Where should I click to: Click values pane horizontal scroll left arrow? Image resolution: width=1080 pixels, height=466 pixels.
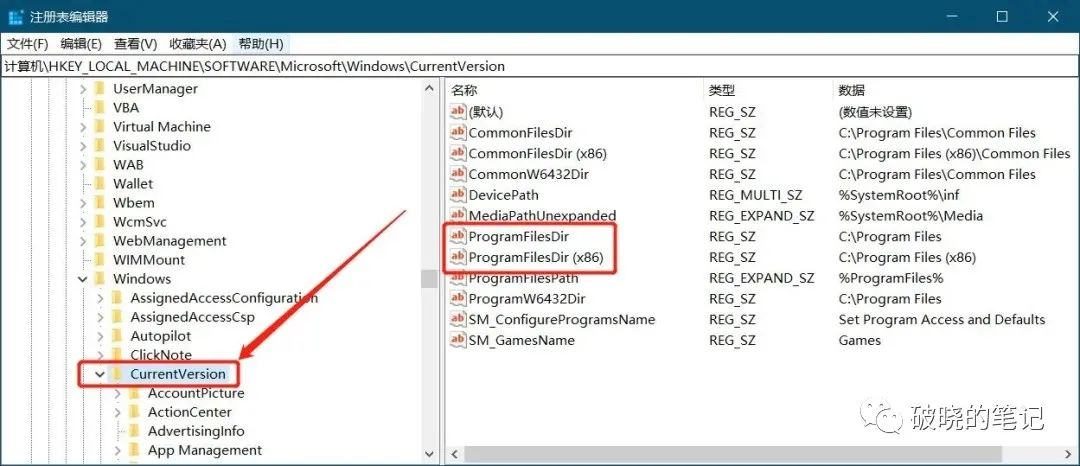[x=455, y=454]
